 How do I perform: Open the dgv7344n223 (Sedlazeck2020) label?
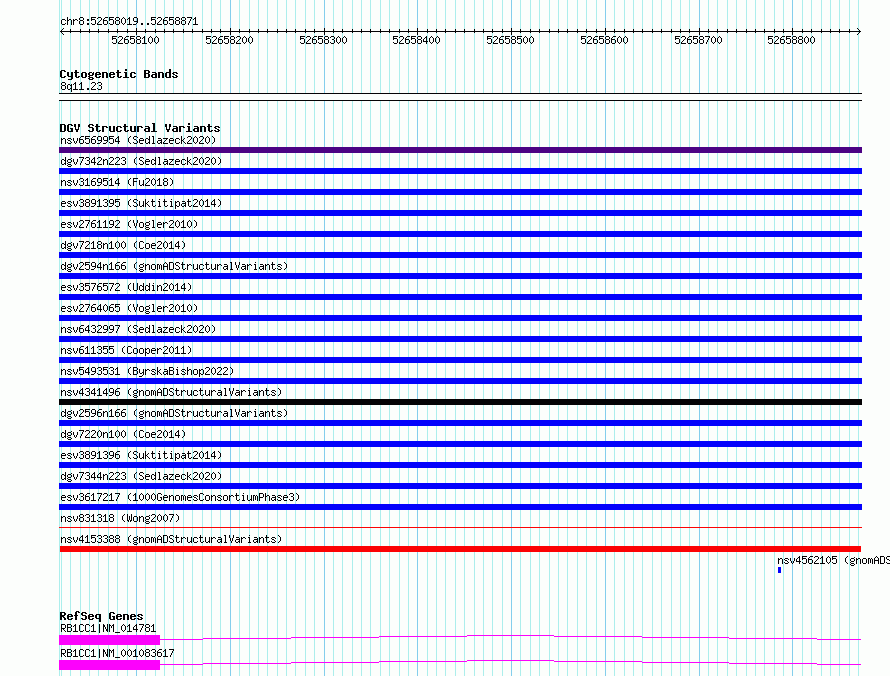(x=141, y=476)
